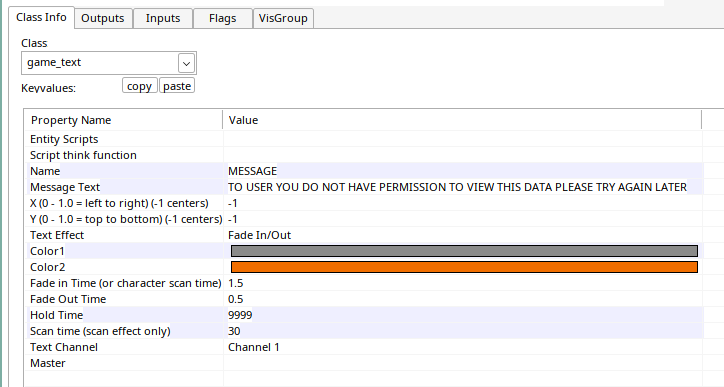Viewport: 724px width, 387px height.
Task: Click the 9999 hold time value
Action: 240,315
